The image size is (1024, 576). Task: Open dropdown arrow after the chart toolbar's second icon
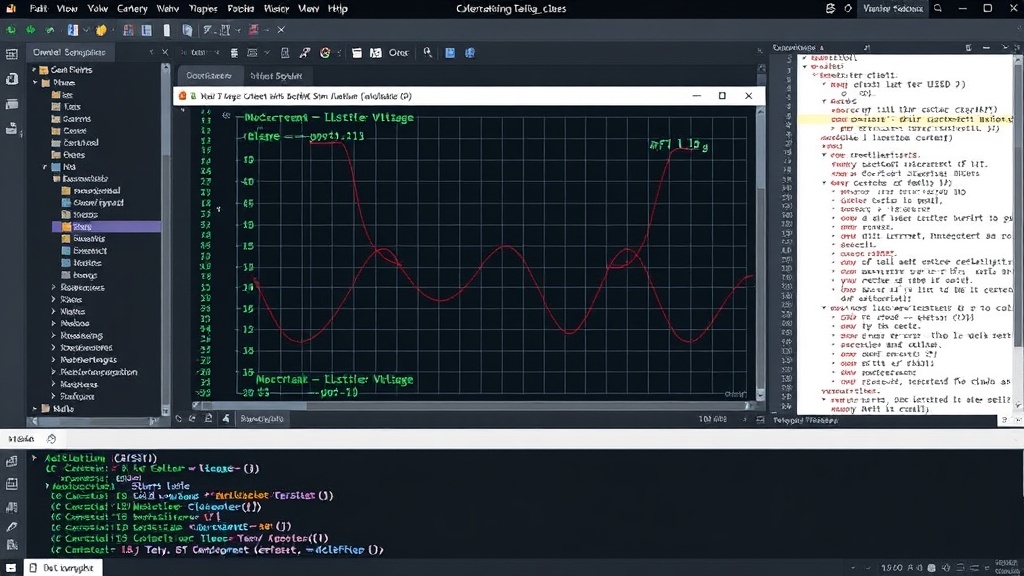pos(267,53)
